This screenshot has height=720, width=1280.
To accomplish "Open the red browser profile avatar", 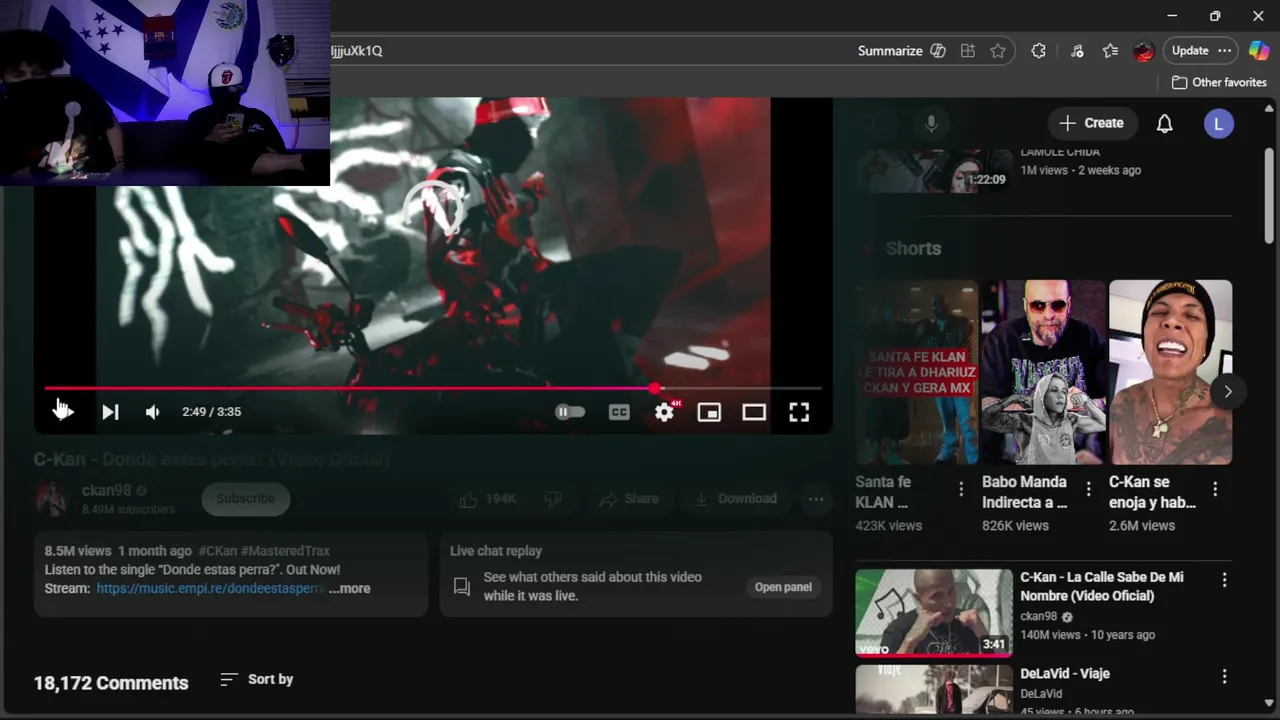I will (x=1144, y=51).
